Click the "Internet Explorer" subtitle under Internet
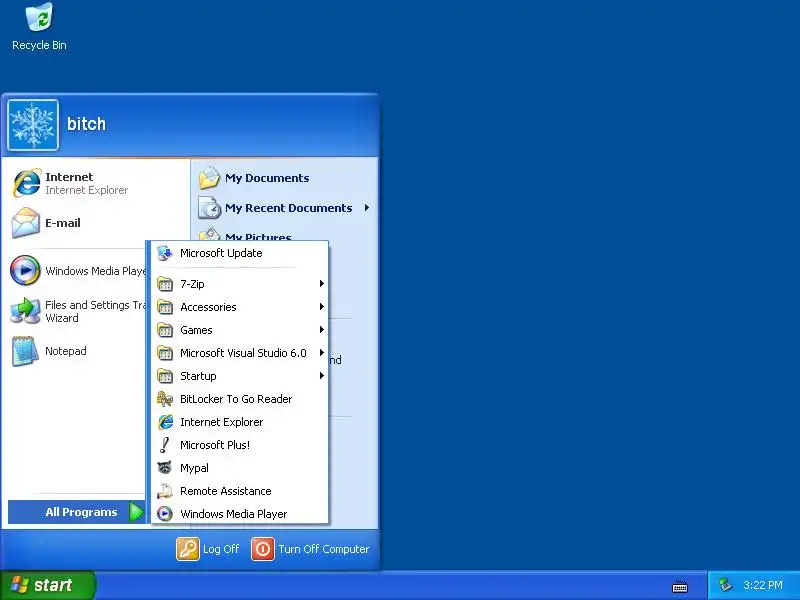 click(x=86, y=190)
